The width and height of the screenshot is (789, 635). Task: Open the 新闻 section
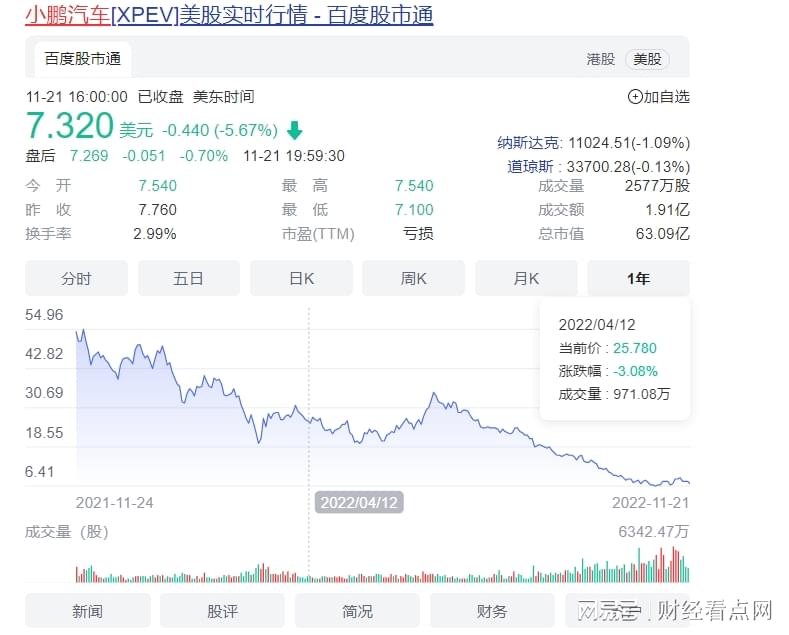(x=87, y=611)
